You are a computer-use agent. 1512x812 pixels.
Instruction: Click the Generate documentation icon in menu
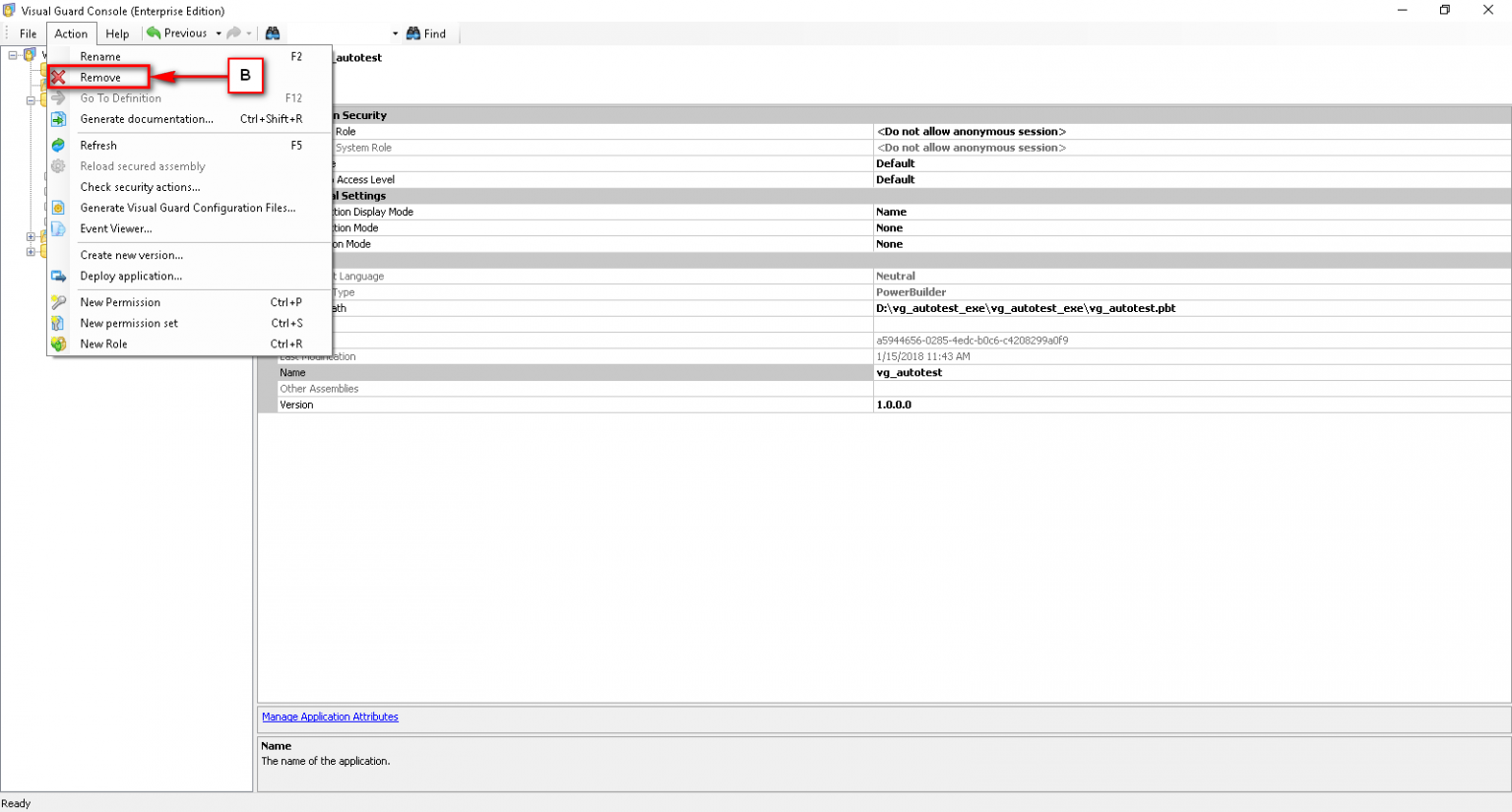click(58, 119)
